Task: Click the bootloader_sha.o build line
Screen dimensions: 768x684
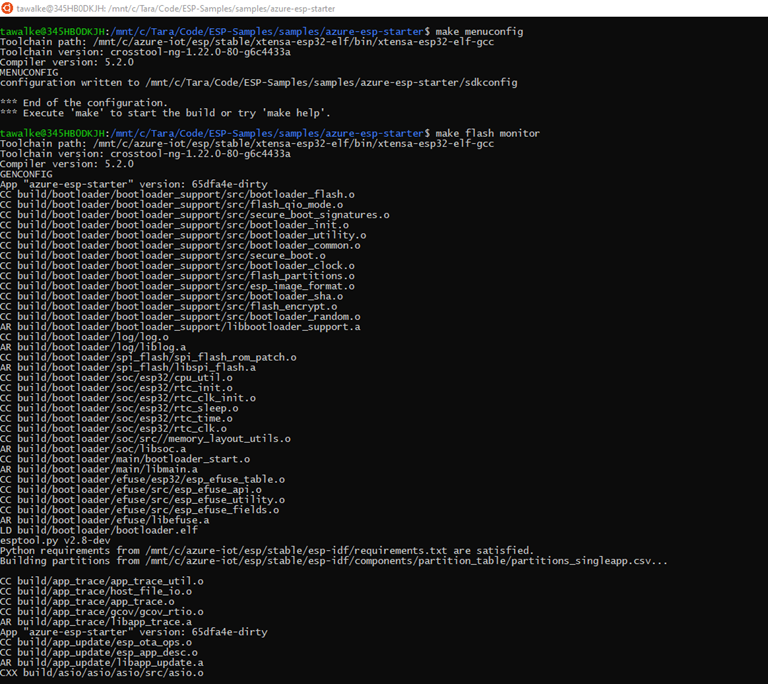Action: coord(171,296)
